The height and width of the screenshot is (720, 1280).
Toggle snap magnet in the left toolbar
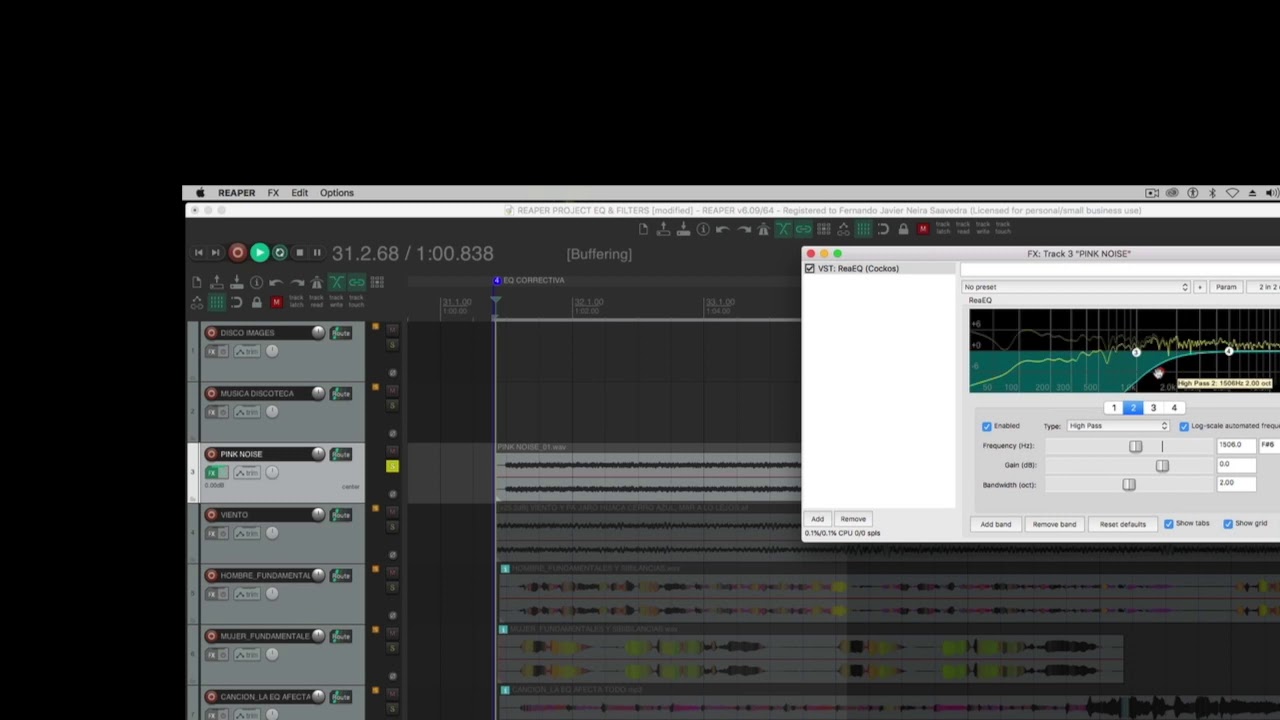(x=237, y=302)
